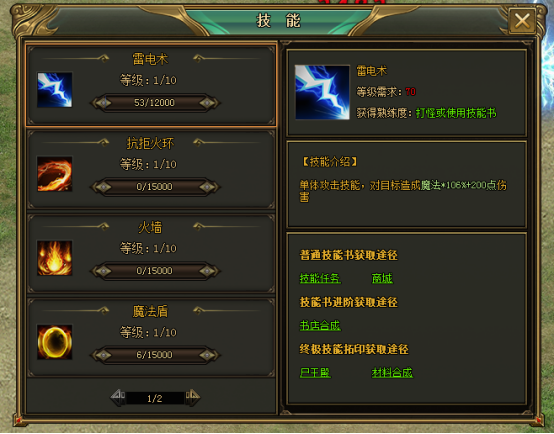Select the 火墙 firewall skill icon
The image size is (554, 434).
coord(55,258)
